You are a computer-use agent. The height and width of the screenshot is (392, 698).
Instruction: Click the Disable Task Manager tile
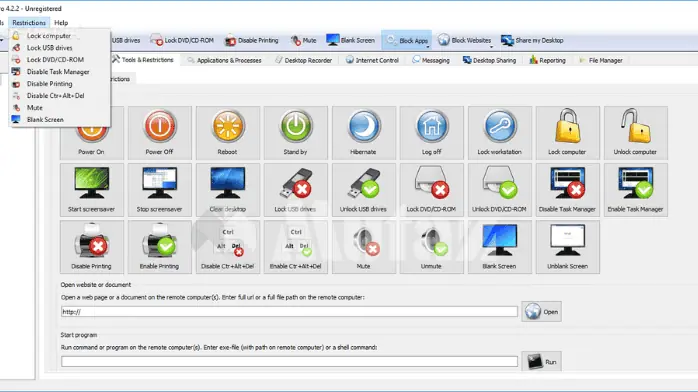coord(568,190)
